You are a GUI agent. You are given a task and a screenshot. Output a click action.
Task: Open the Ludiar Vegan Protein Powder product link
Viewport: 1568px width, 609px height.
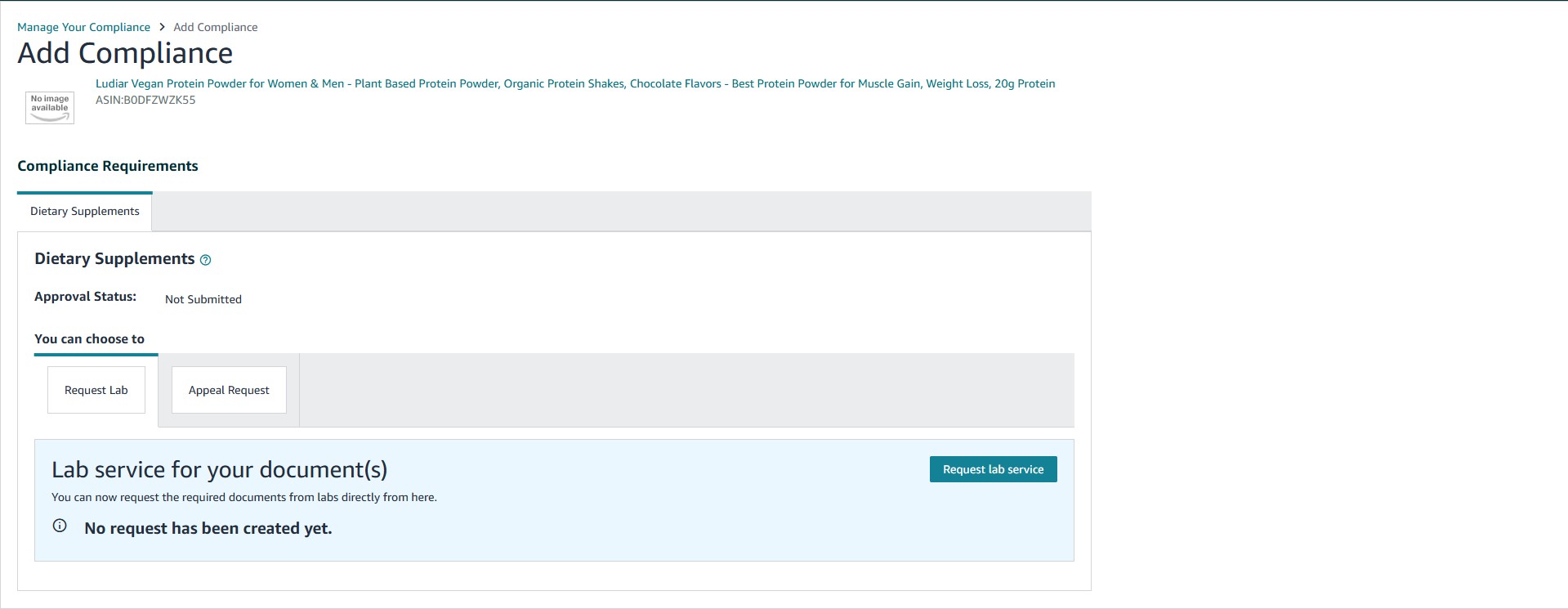[575, 83]
